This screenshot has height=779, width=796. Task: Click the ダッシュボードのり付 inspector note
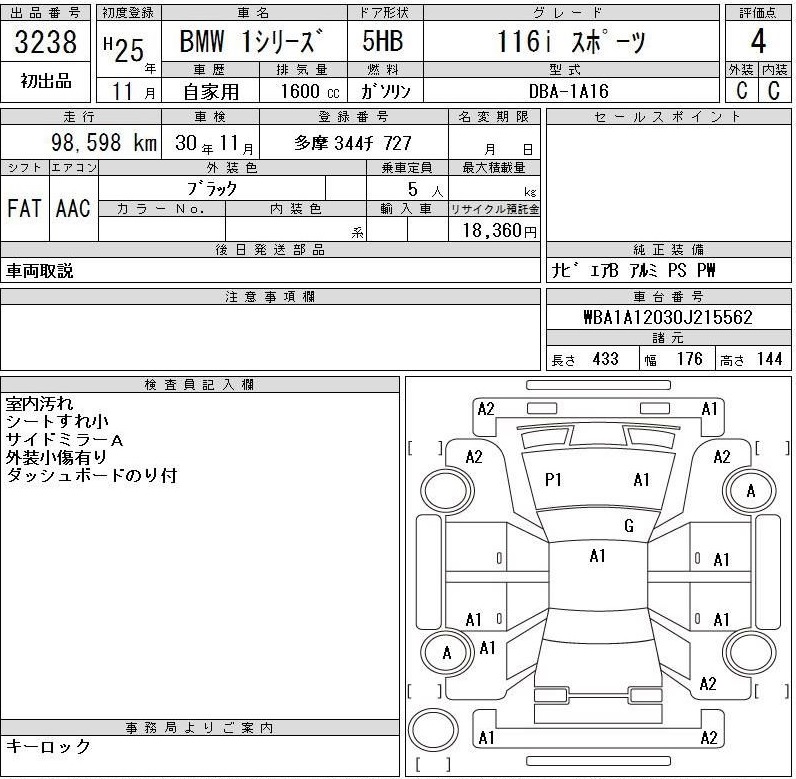click(x=91, y=476)
